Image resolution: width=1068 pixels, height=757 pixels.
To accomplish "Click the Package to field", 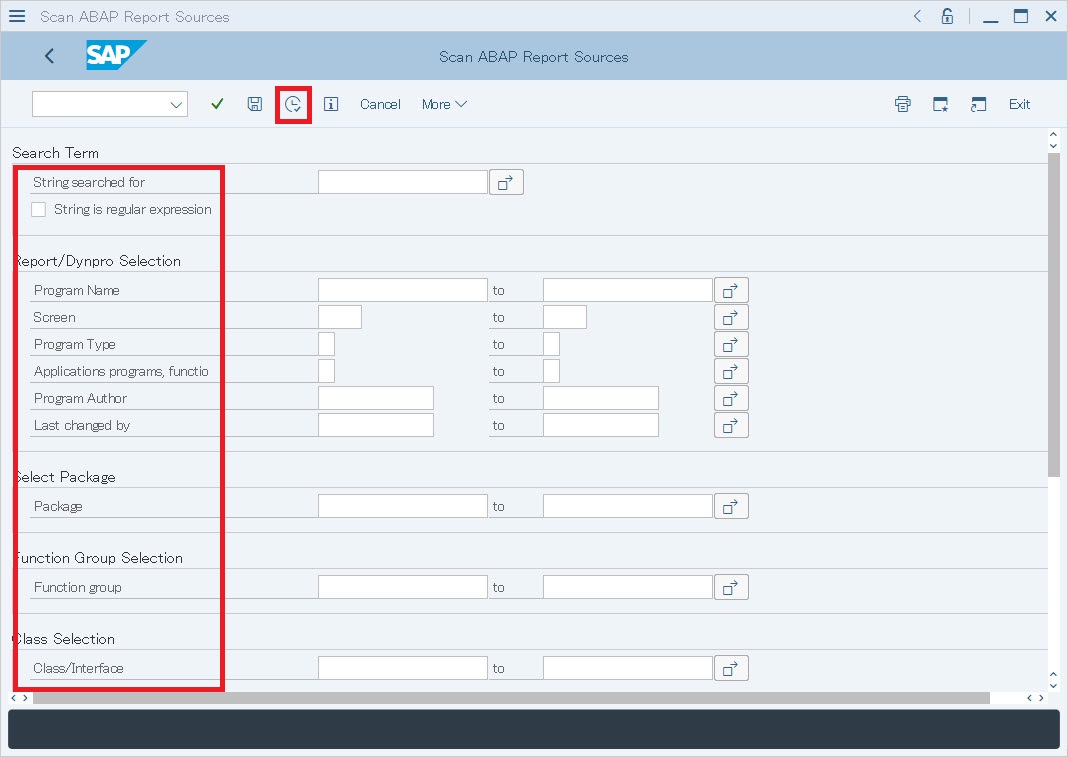I will pyautogui.click(x=627, y=506).
